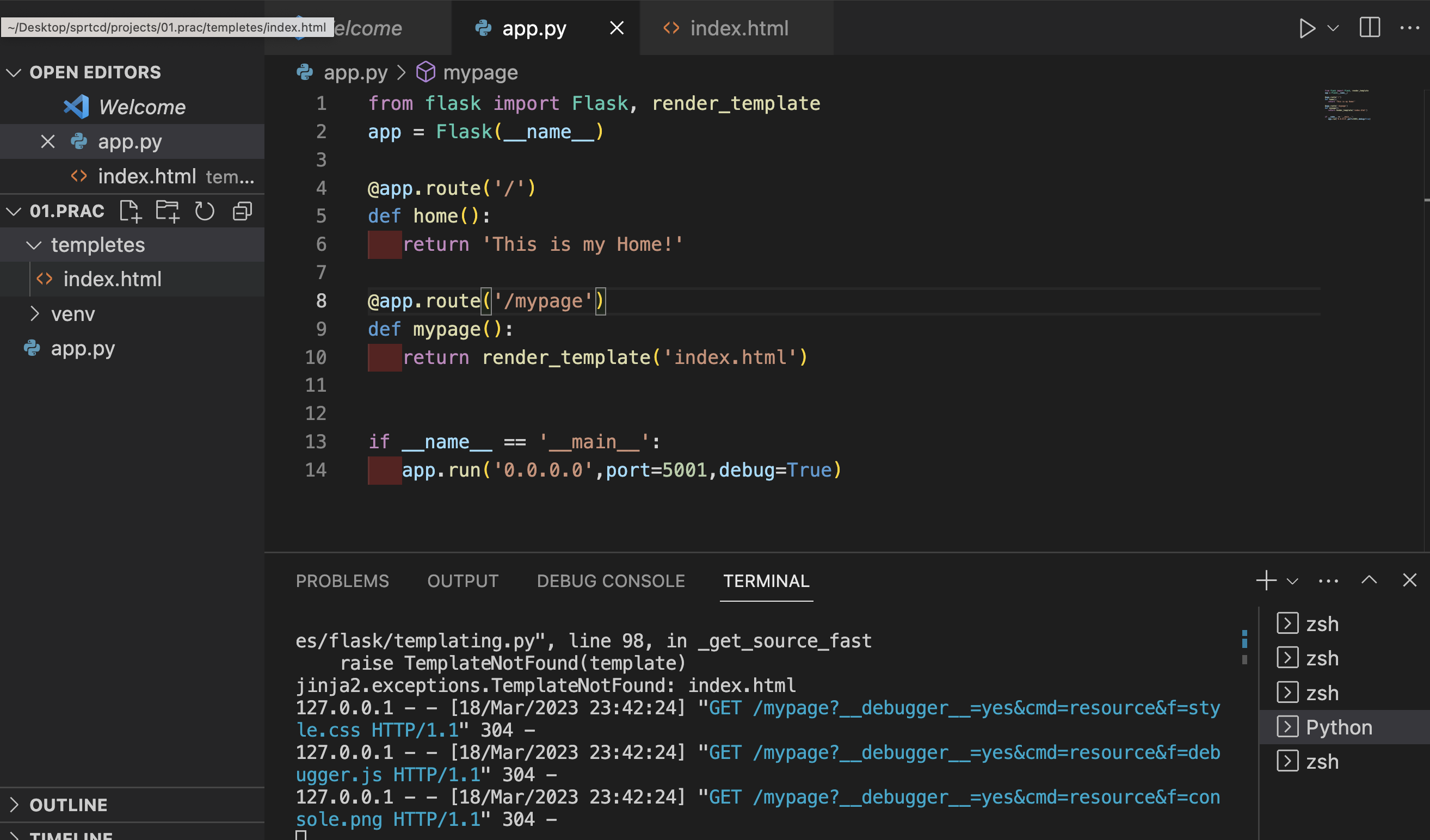The height and width of the screenshot is (840, 1430).
Task: Click the terminal scrollbar
Action: click(x=1244, y=646)
